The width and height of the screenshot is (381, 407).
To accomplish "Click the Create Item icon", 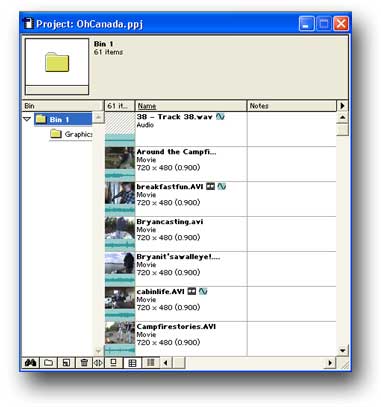I will [x=66, y=363].
